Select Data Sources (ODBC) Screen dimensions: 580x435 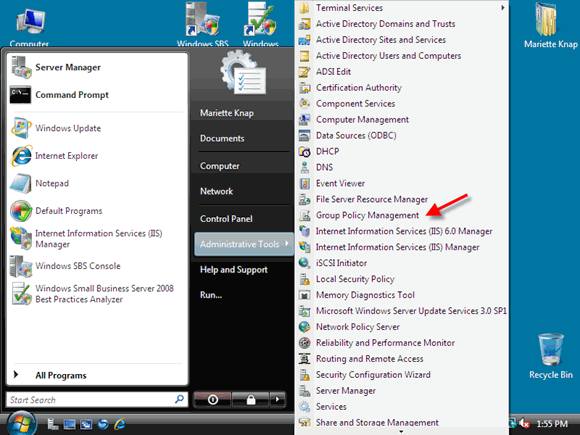pyautogui.click(x=356, y=136)
